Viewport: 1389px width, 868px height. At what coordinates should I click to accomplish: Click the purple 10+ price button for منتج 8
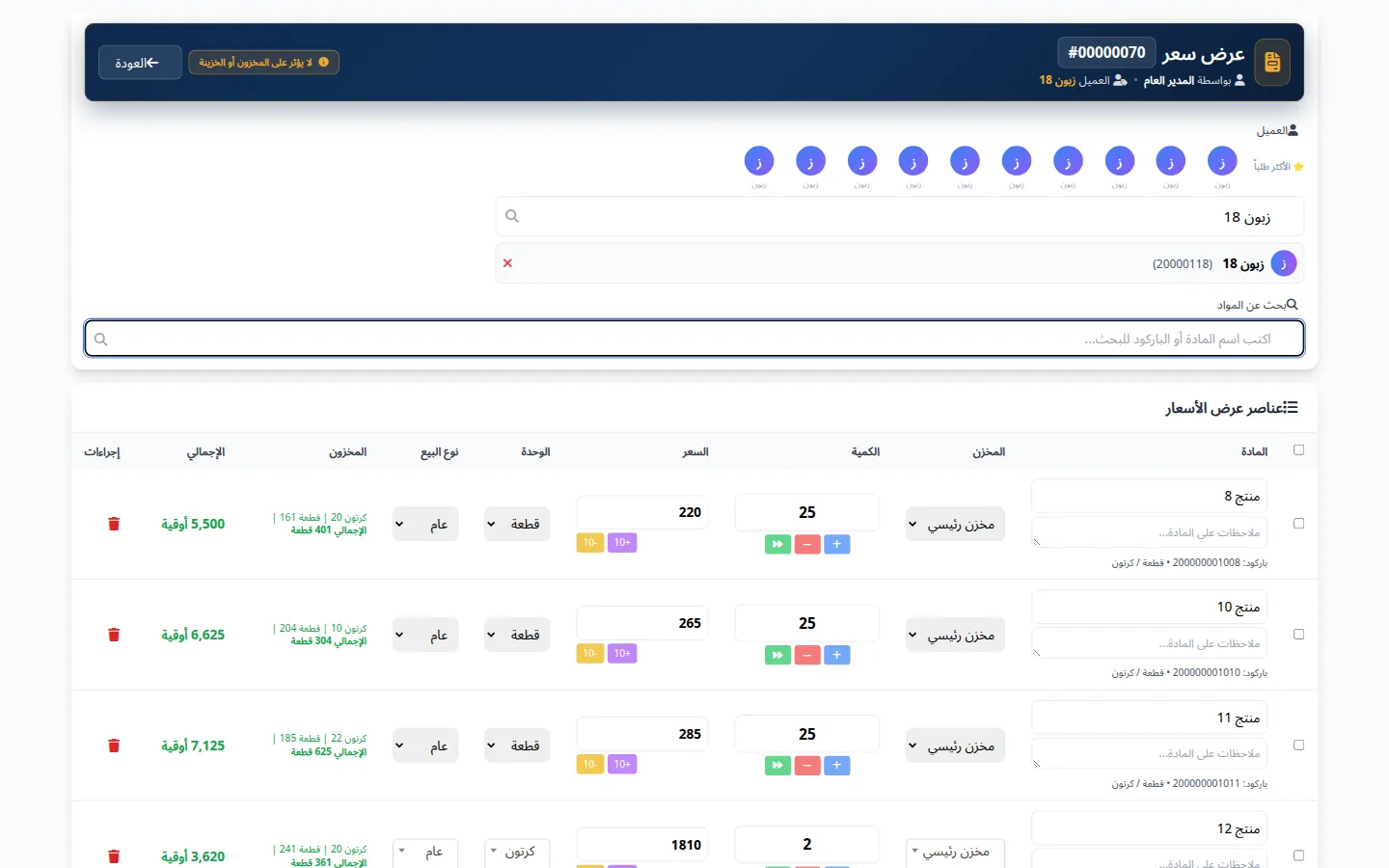coord(622,543)
